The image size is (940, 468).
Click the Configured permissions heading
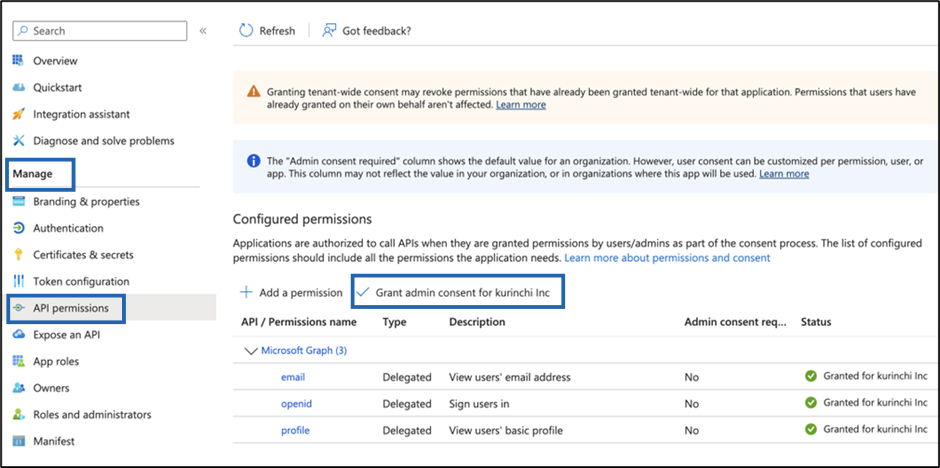tap(302, 219)
